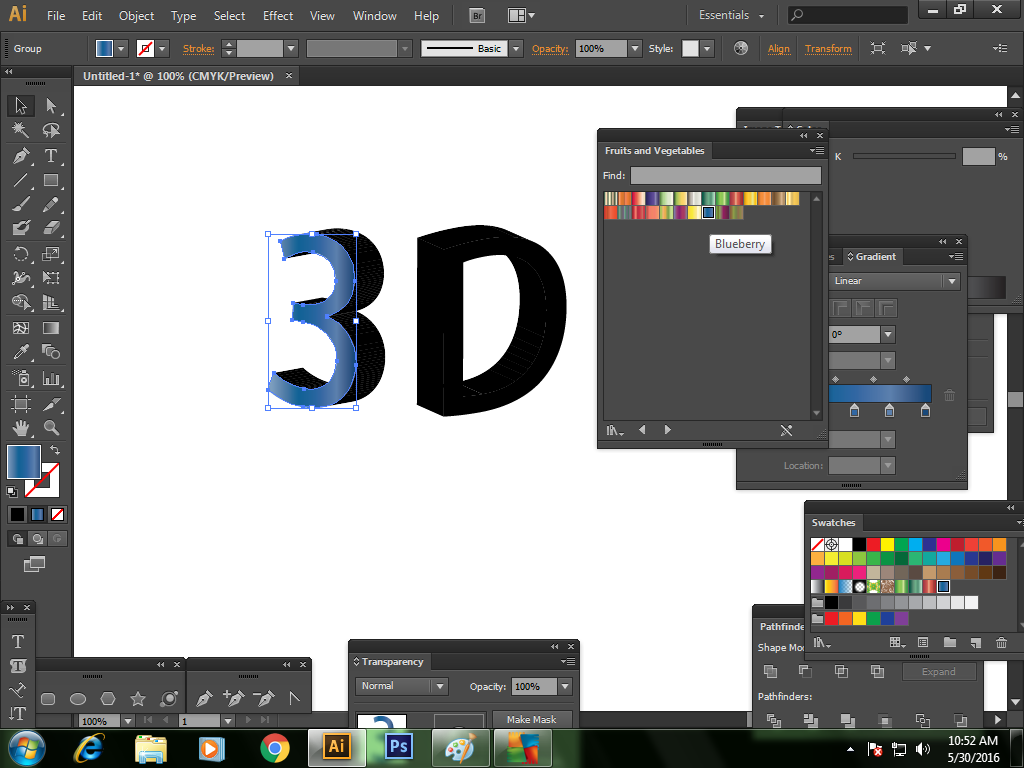Open the Object menu
Viewport: 1024px width, 768px height.
point(134,15)
